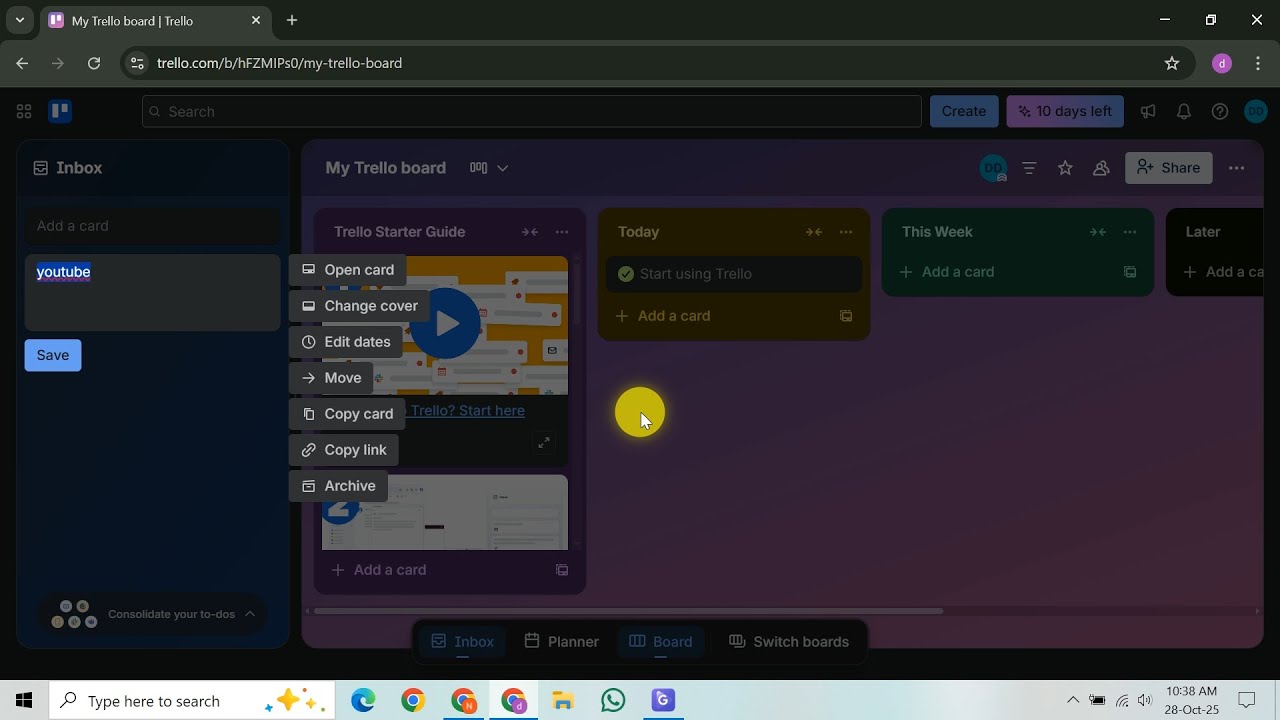Switch to the Planner tab

point(562,642)
